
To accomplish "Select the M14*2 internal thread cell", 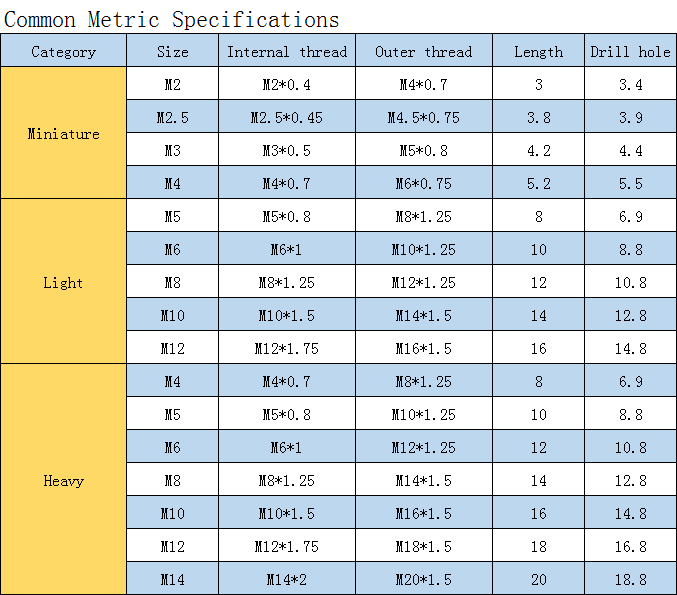I will coord(287,578).
